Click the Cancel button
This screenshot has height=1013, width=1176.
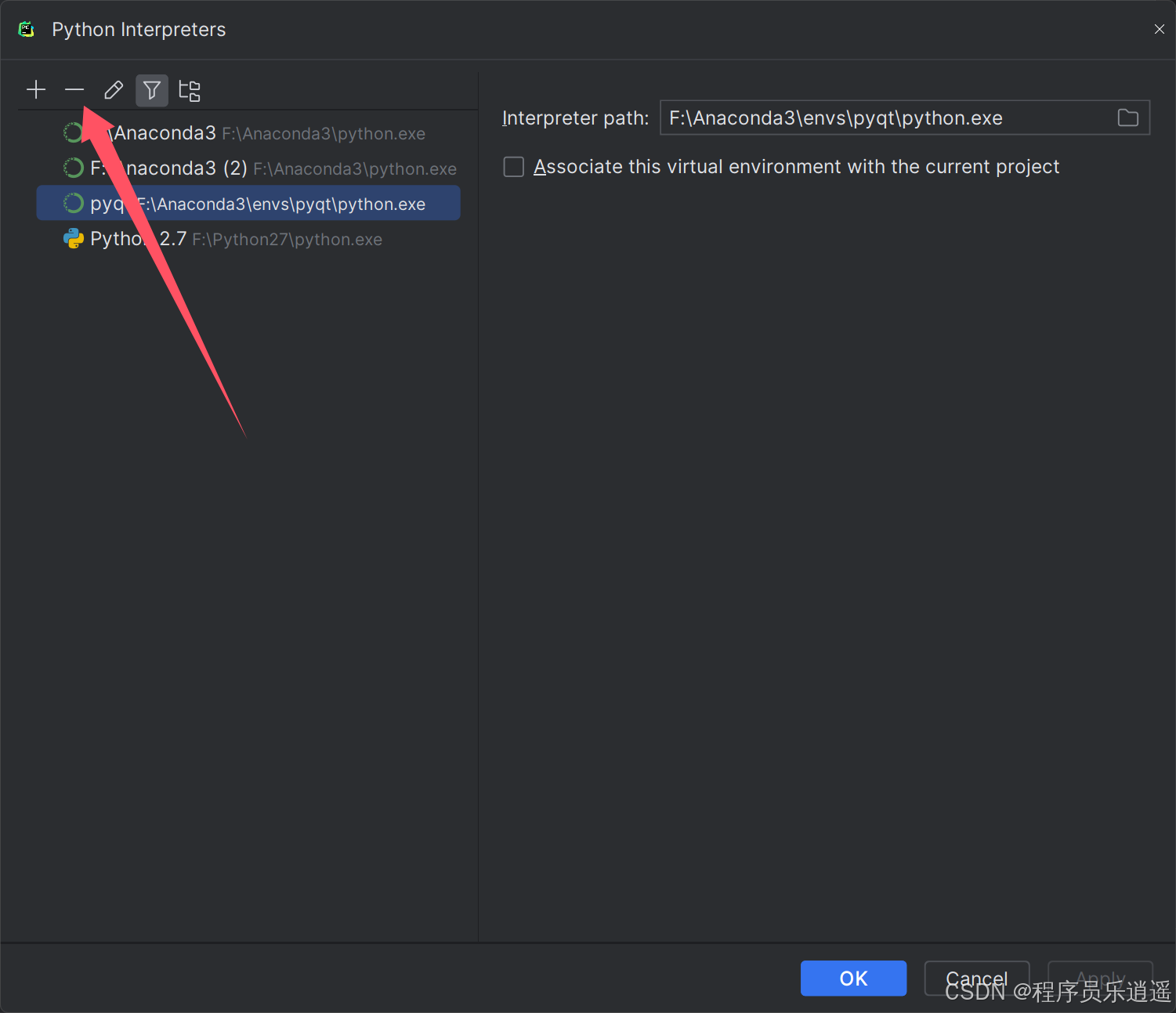coord(977,979)
